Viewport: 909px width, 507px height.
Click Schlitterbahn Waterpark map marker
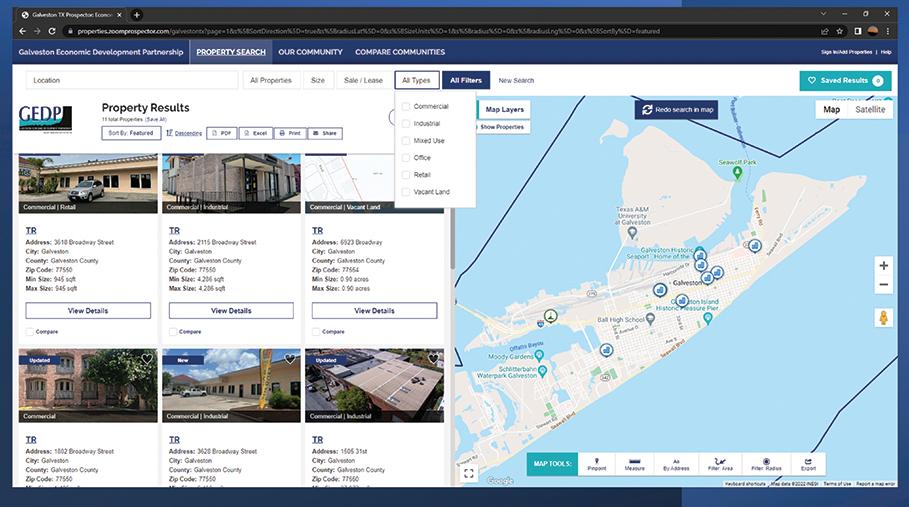pyautogui.click(x=543, y=371)
